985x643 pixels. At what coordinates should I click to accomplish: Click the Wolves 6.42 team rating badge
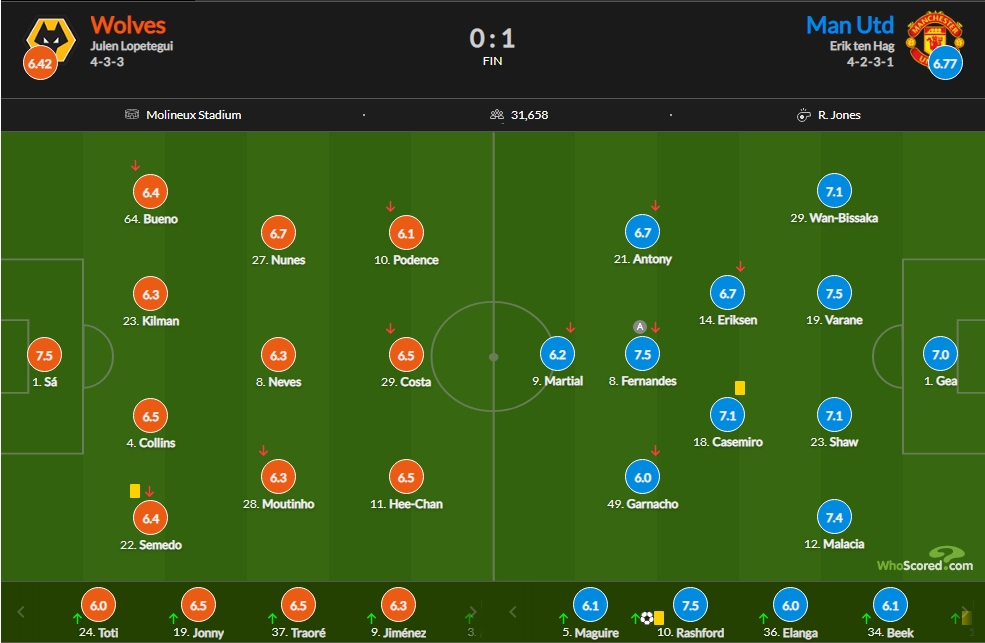pyautogui.click(x=40, y=63)
